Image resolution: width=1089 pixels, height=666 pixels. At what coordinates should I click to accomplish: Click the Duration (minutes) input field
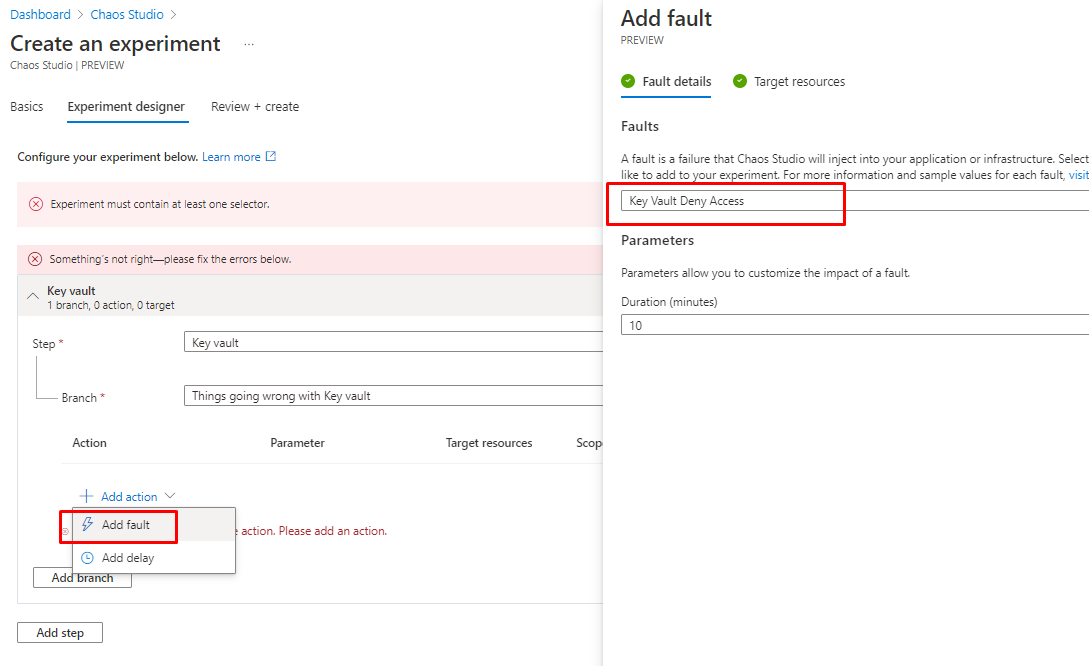850,326
